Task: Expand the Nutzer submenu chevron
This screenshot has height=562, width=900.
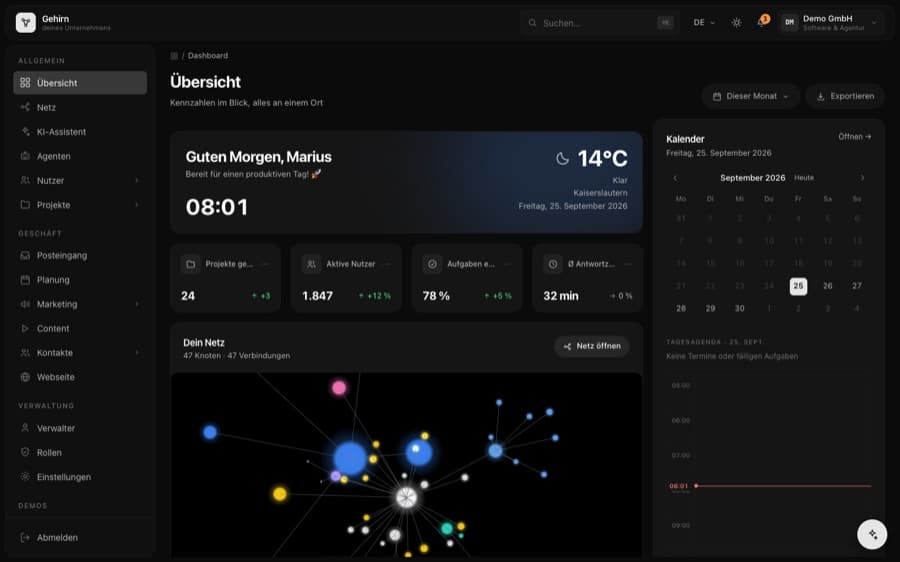Action: tap(137, 180)
